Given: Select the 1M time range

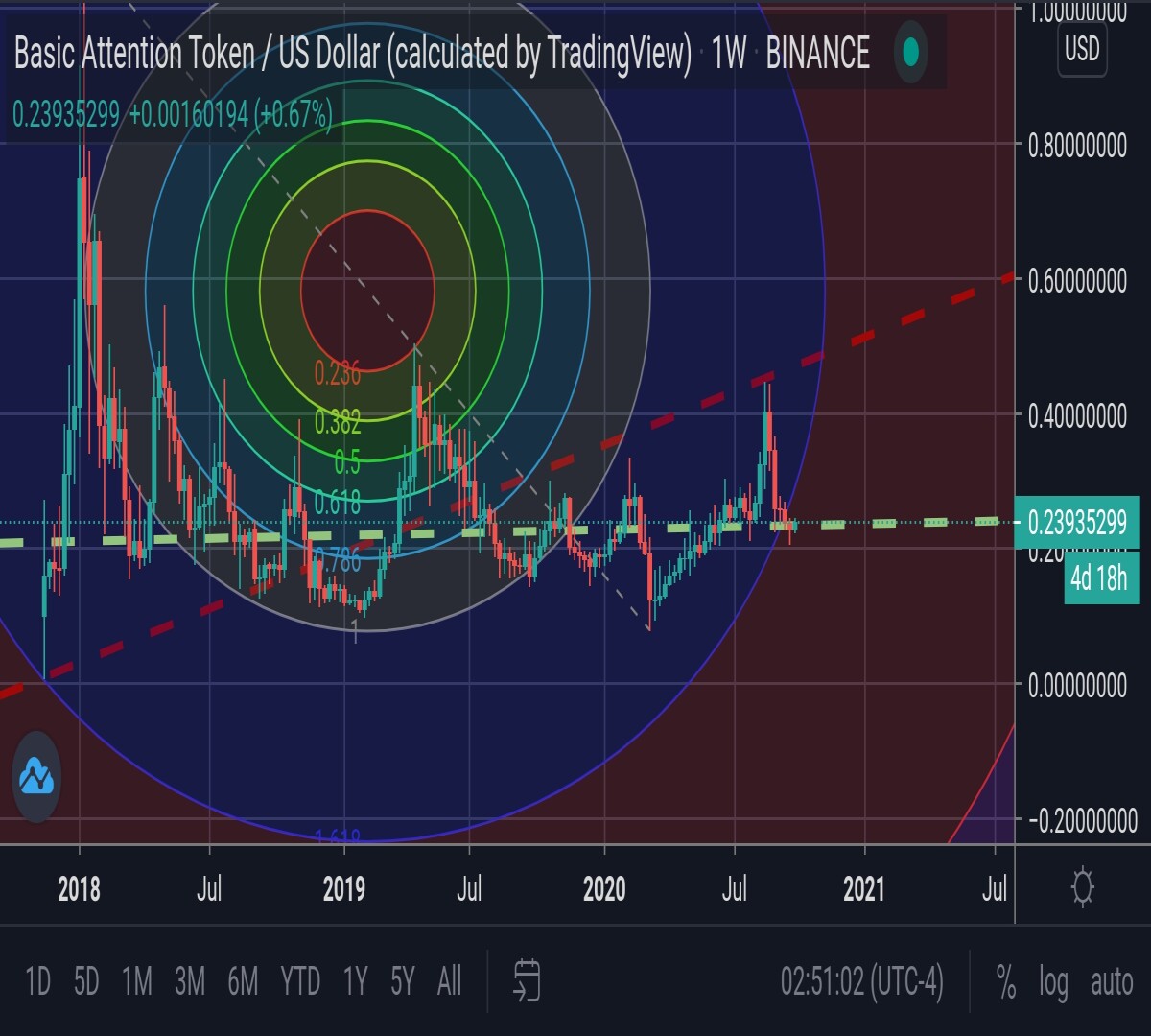Looking at the screenshot, I should point(137,981).
